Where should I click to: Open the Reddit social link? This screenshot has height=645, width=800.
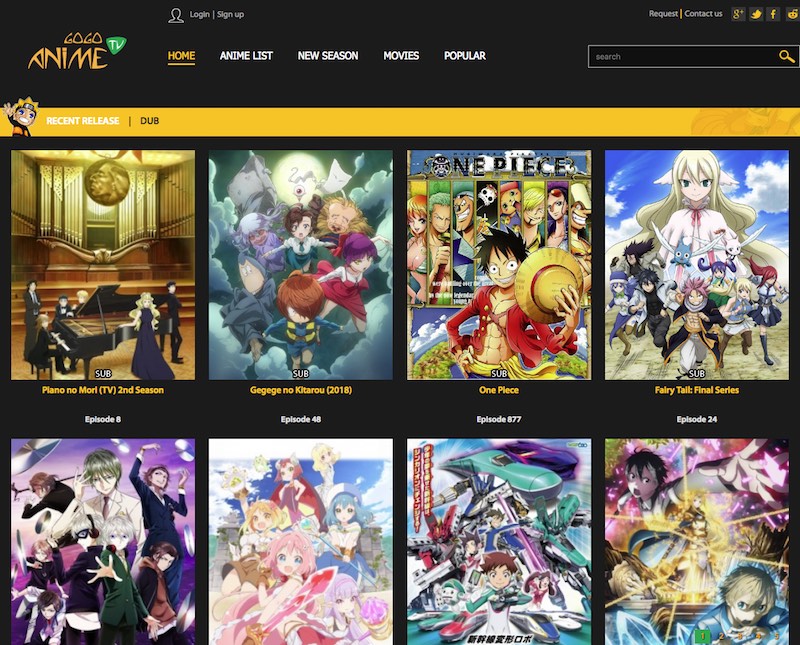pos(792,14)
